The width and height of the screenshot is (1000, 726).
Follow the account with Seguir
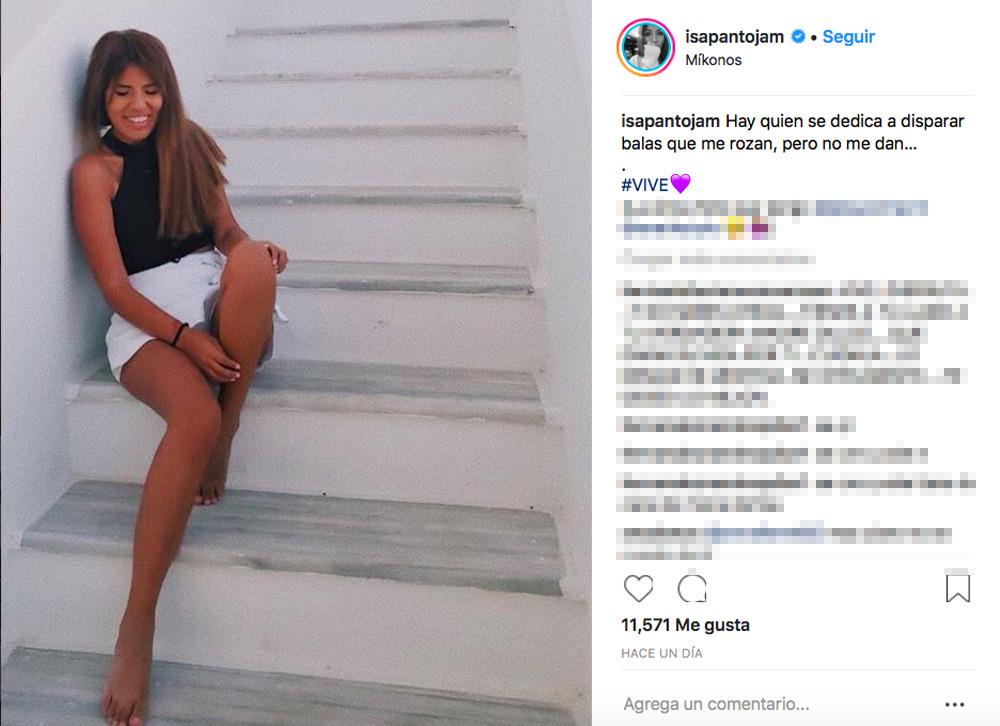point(848,37)
